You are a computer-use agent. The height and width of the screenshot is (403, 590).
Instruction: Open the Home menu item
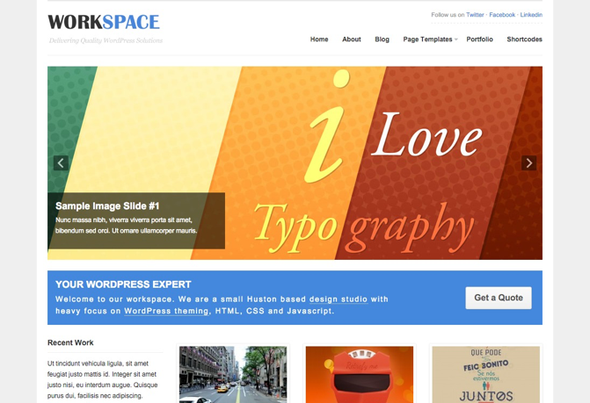click(319, 39)
